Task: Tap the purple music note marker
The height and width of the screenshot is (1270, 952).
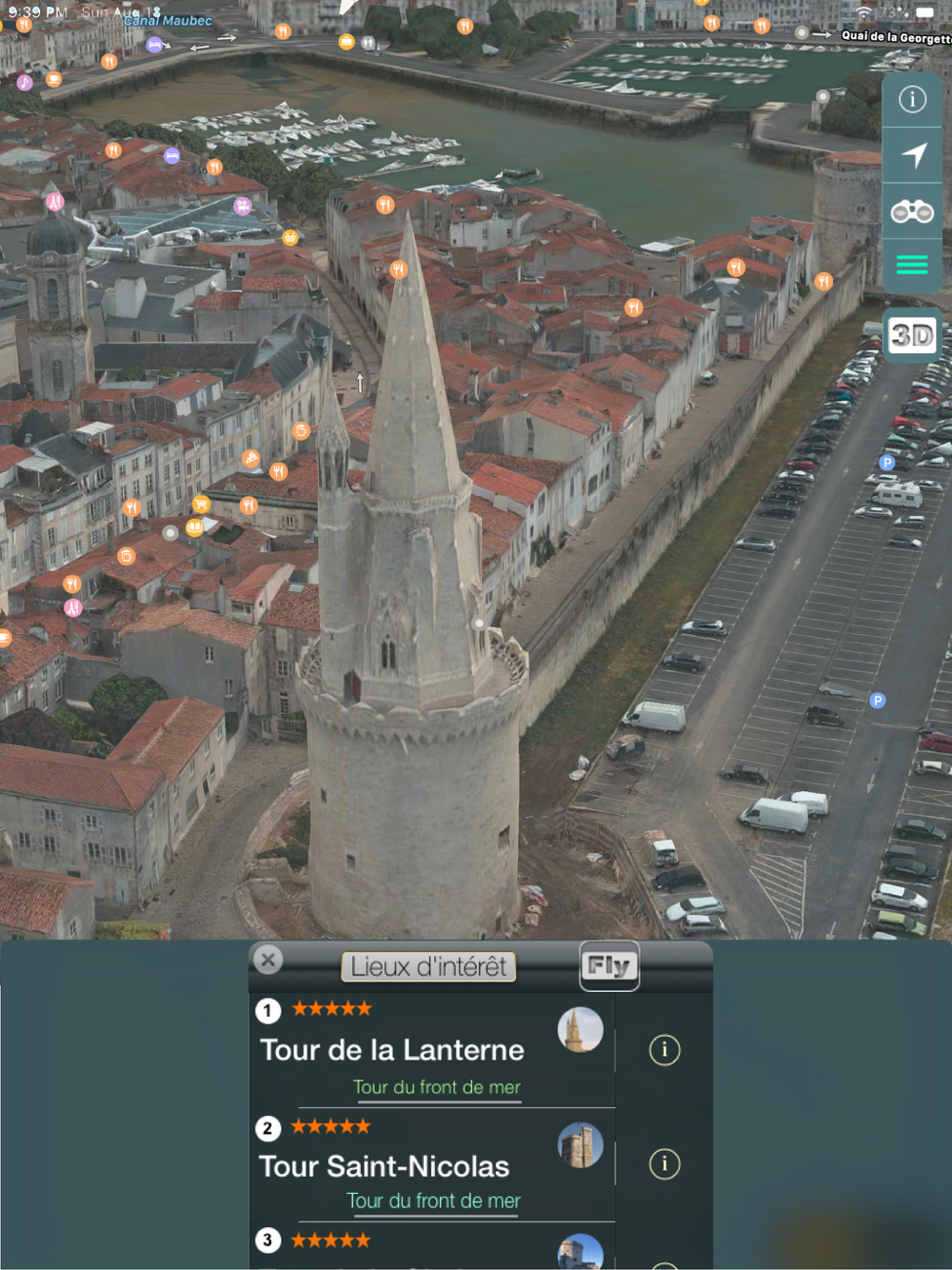Action: point(24,82)
